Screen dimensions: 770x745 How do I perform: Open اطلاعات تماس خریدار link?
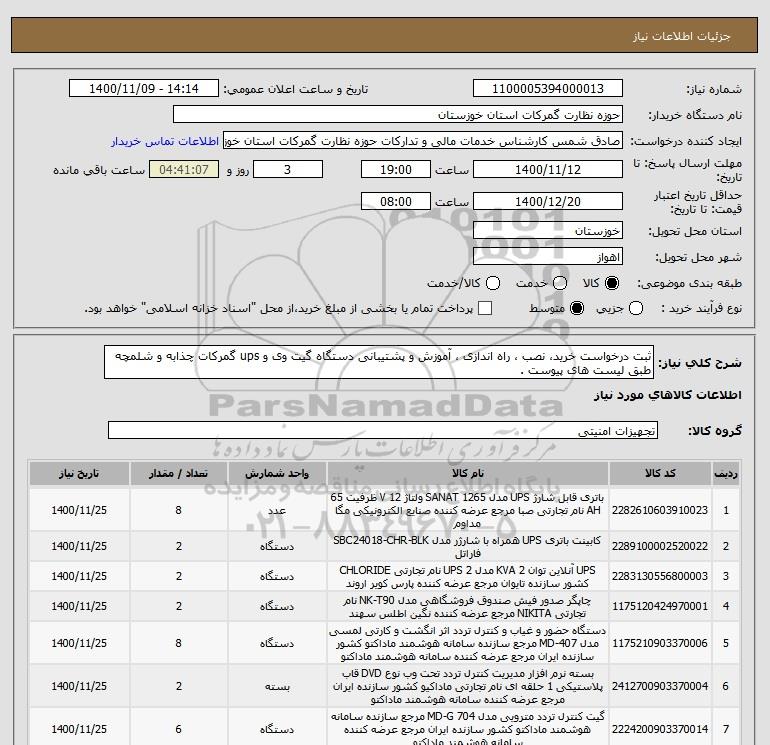(165, 141)
